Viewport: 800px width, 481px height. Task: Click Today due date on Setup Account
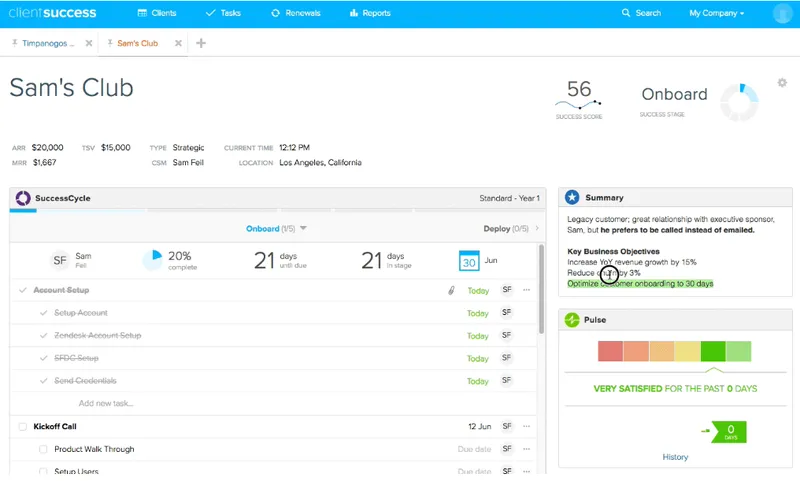click(478, 313)
